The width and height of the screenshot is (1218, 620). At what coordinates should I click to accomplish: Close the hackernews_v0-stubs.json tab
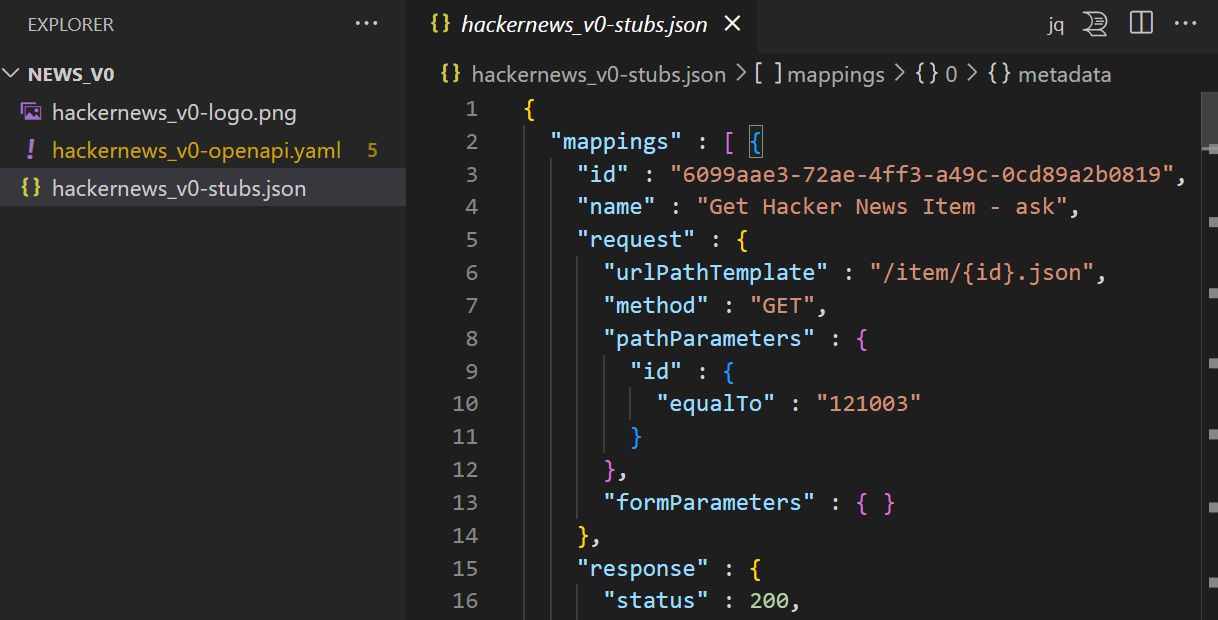tap(732, 24)
